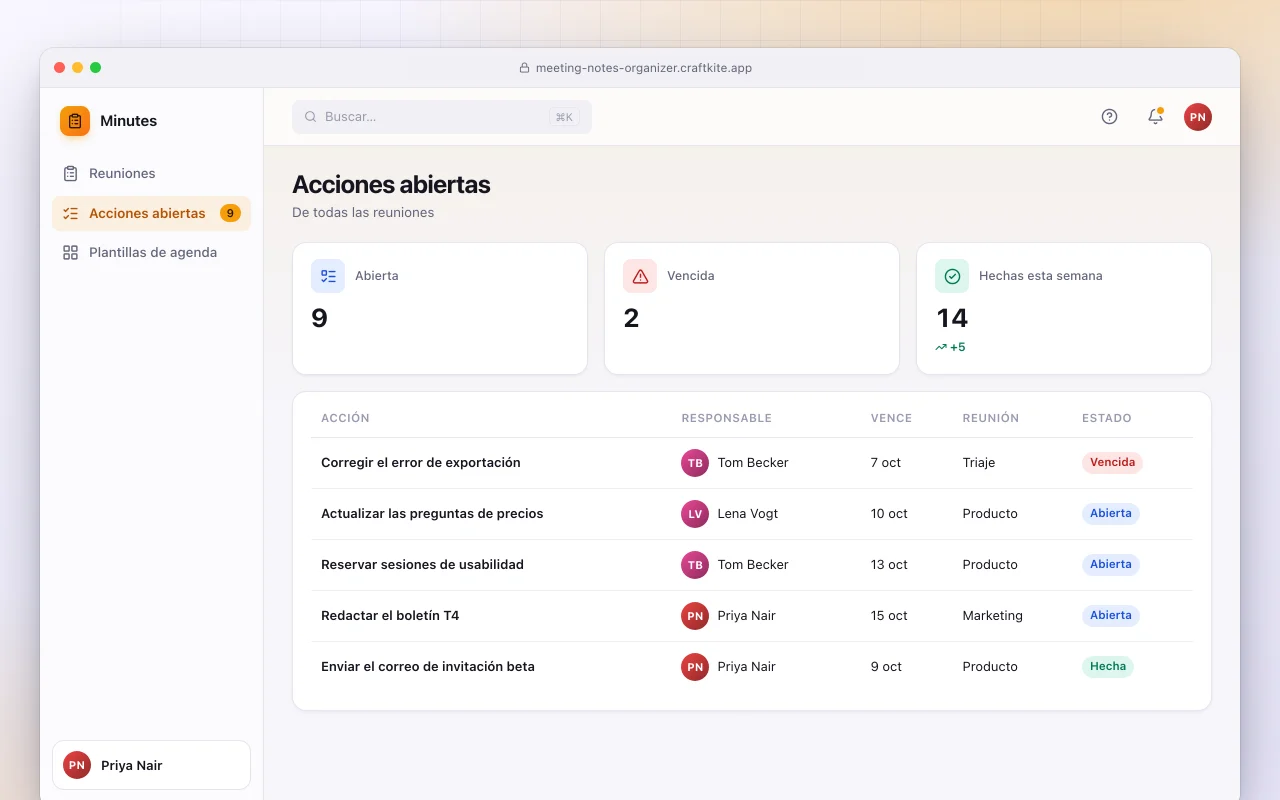
Task: Click the Vencida status badge
Action: (x=1112, y=463)
